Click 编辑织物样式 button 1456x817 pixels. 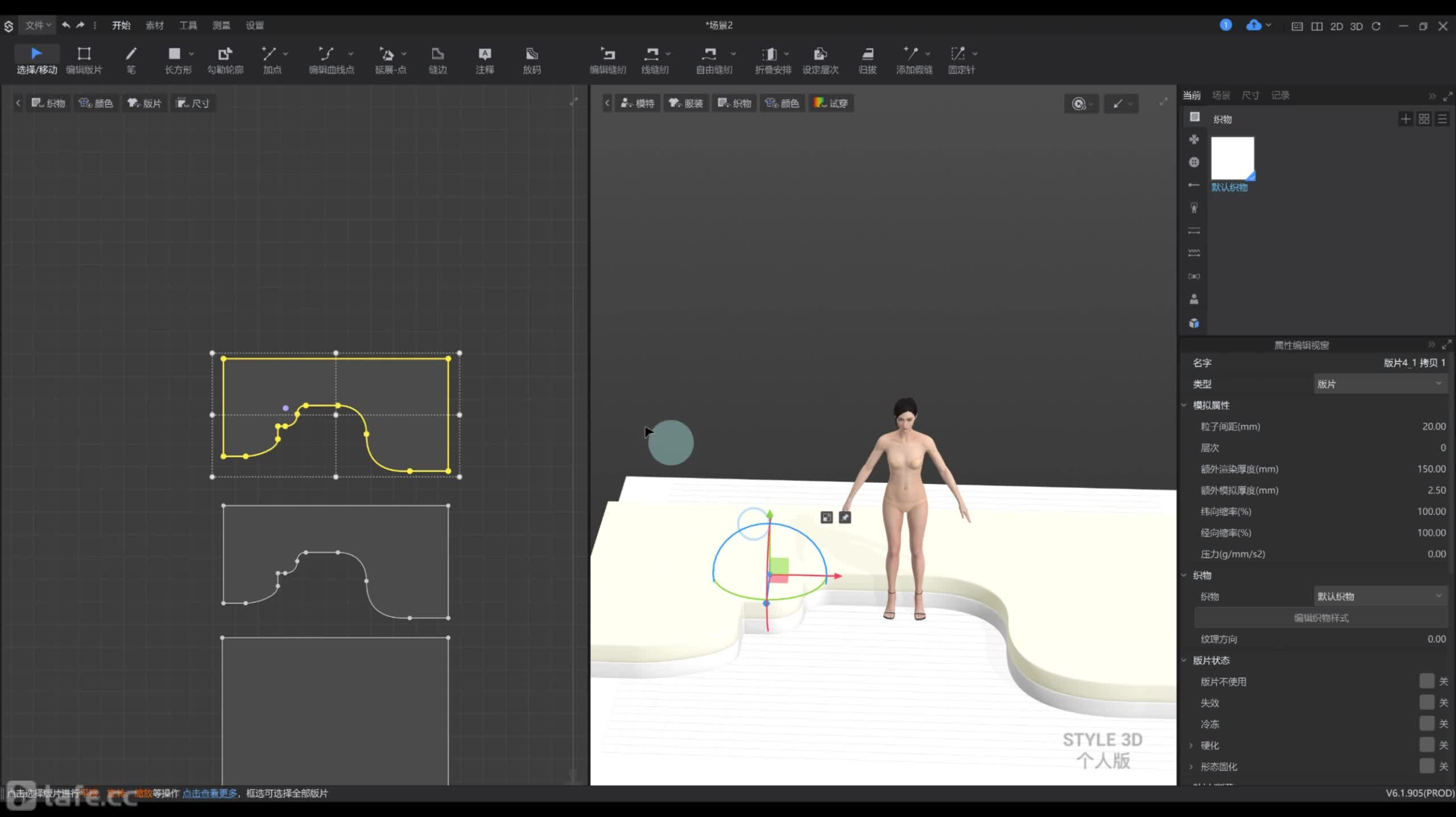(x=1321, y=617)
